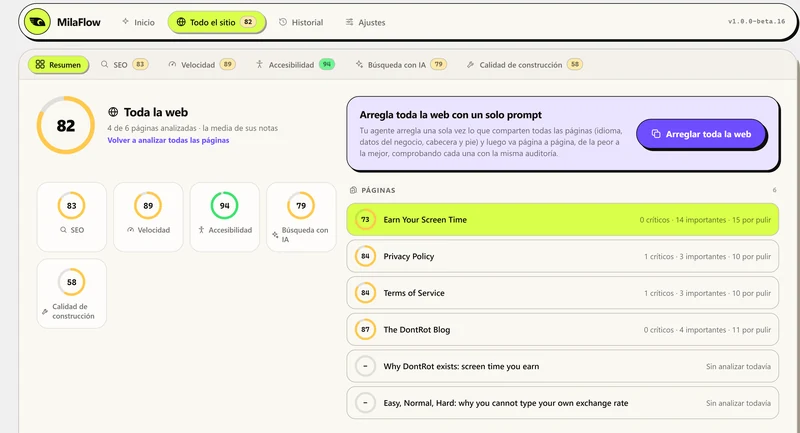The width and height of the screenshot is (800, 433).
Task: Click the overall 82 score ring
Action: point(65,125)
